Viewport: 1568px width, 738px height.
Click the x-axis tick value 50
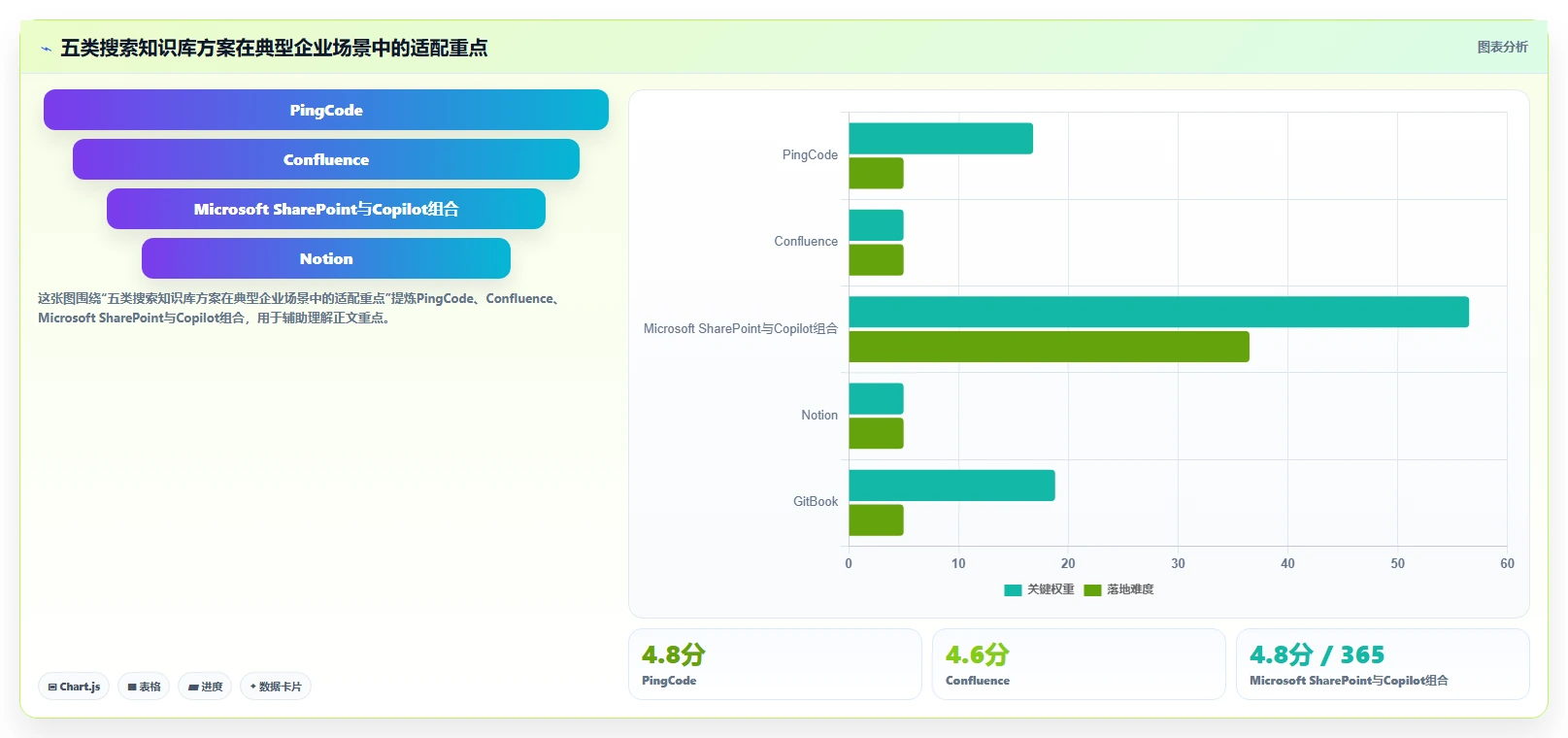pyautogui.click(x=1397, y=563)
